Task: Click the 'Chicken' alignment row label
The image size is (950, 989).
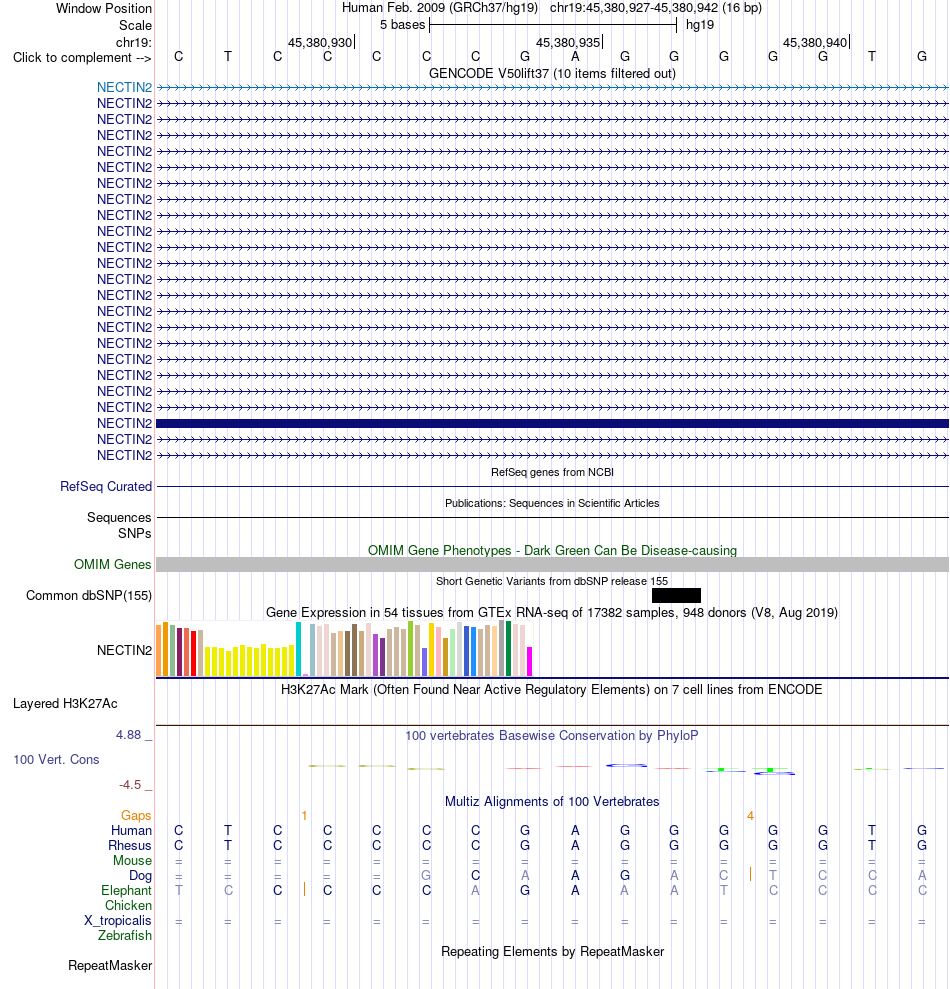Action: 128,905
